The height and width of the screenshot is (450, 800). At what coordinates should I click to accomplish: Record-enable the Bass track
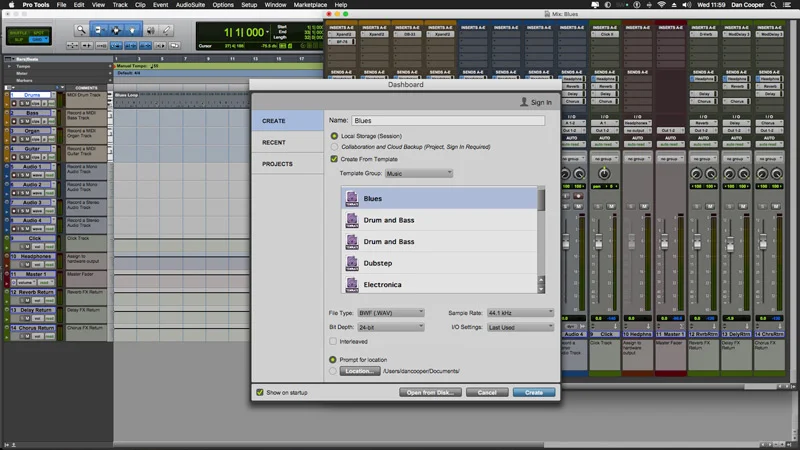pyautogui.click(x=14, y=121)
